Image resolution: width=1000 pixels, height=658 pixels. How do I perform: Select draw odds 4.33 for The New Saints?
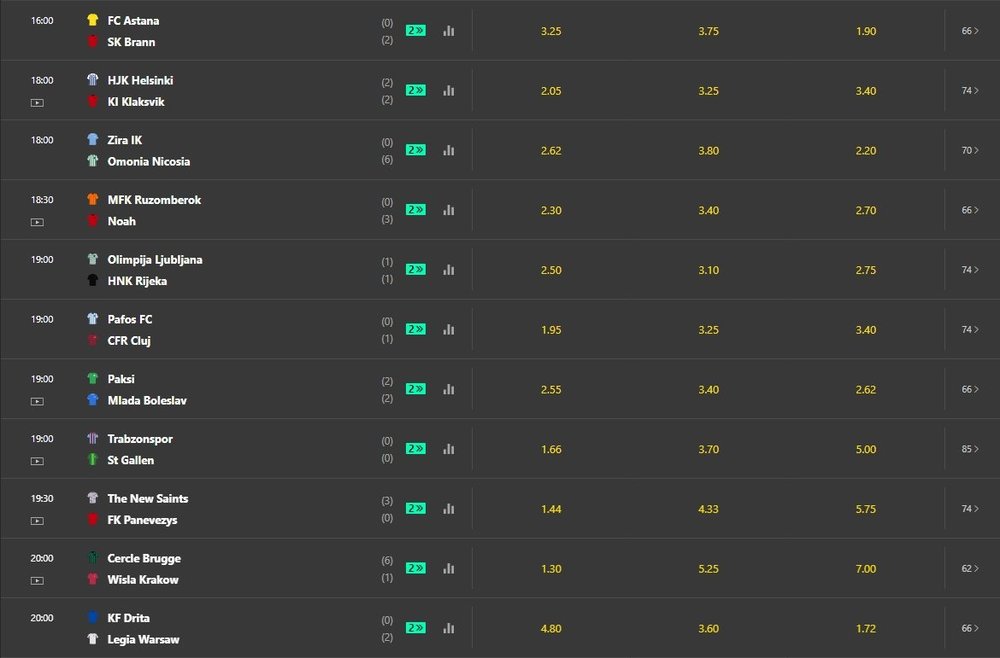[709, 509]
